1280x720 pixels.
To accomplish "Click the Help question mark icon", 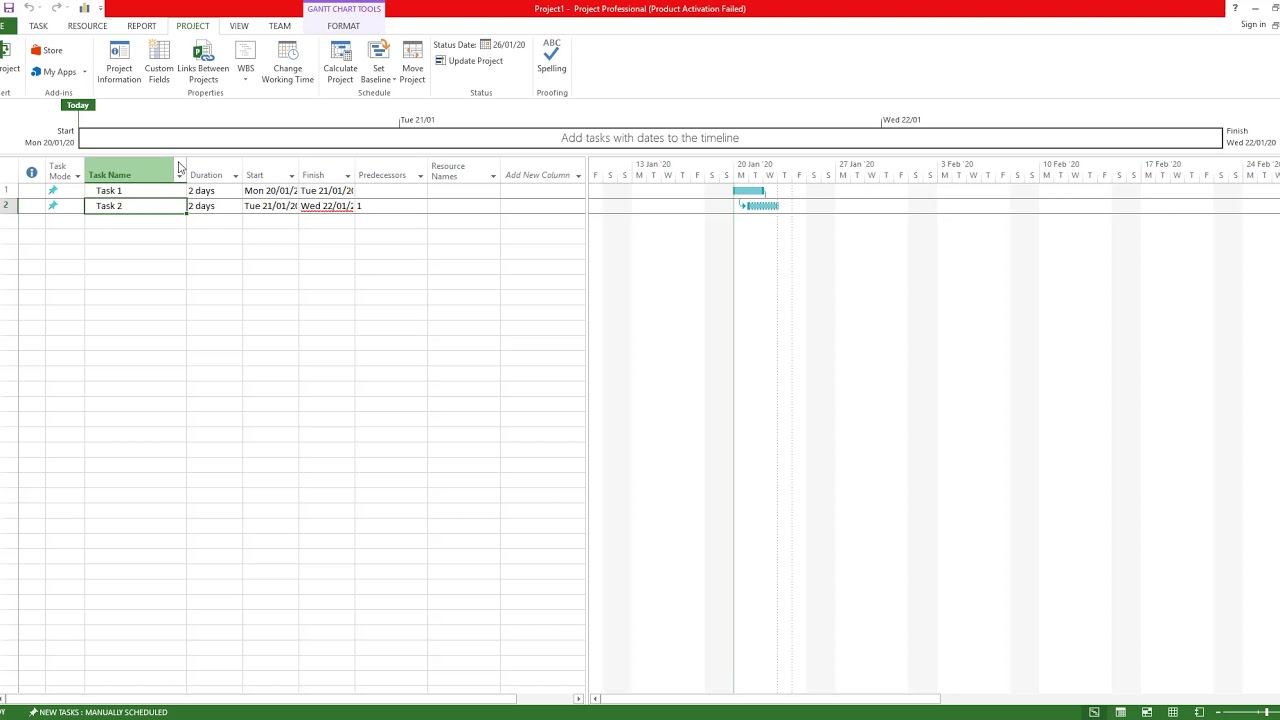I will click(1235, 8).
